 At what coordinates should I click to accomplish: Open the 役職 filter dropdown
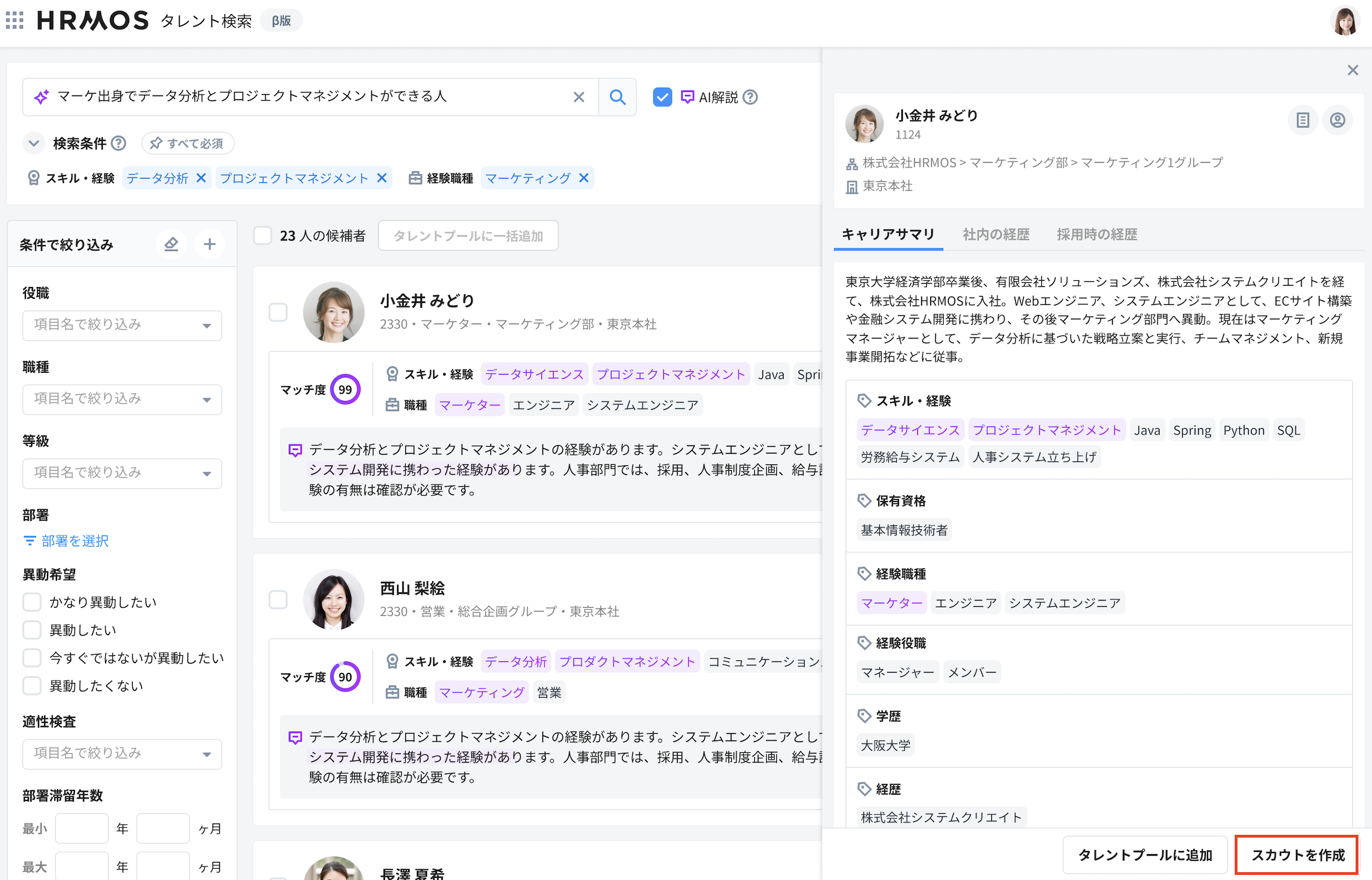point(121,325)
